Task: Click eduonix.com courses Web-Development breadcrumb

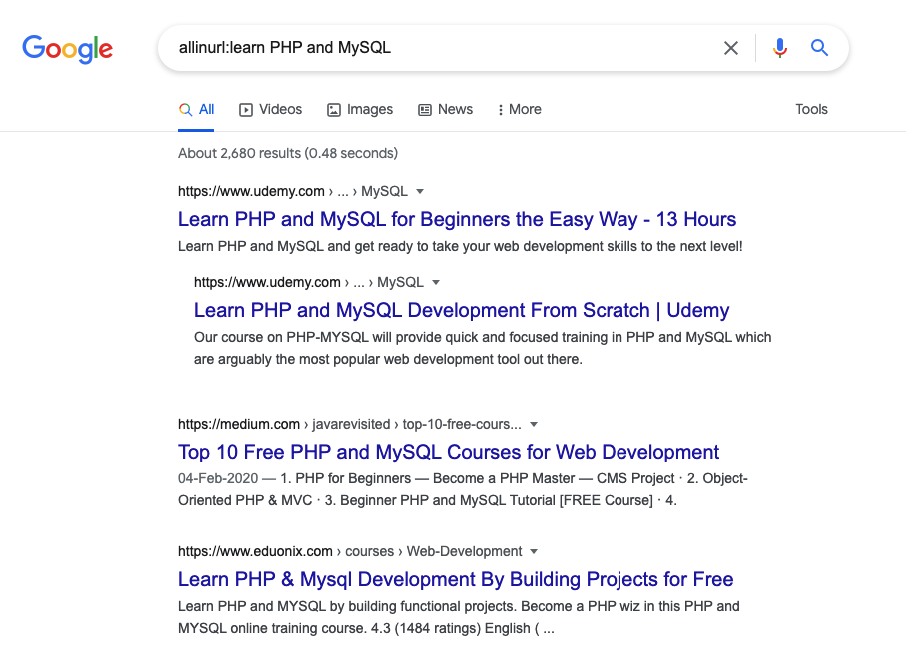Action: [350, 551]
